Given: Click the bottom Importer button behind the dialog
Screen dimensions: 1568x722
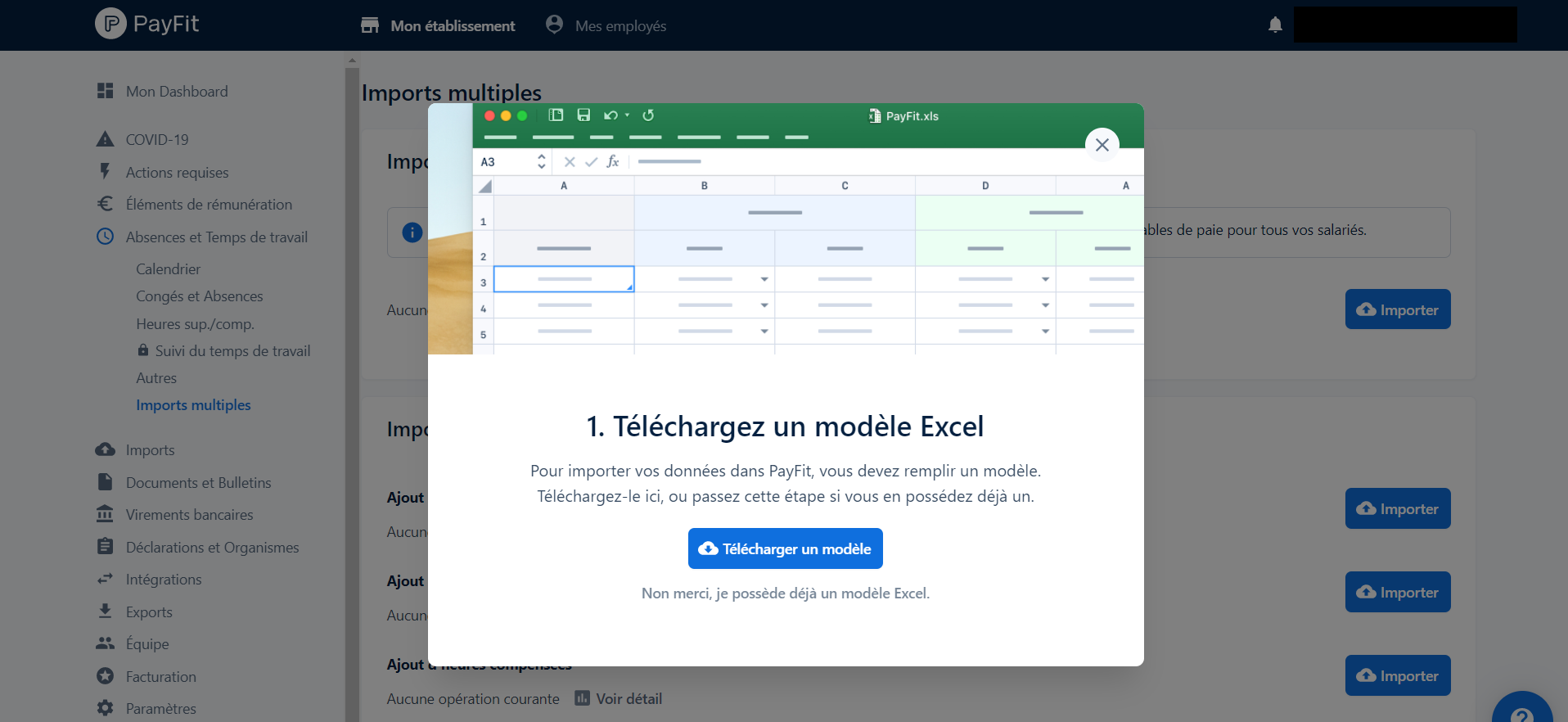Looking at the screenshot, I should point(1398,675).
